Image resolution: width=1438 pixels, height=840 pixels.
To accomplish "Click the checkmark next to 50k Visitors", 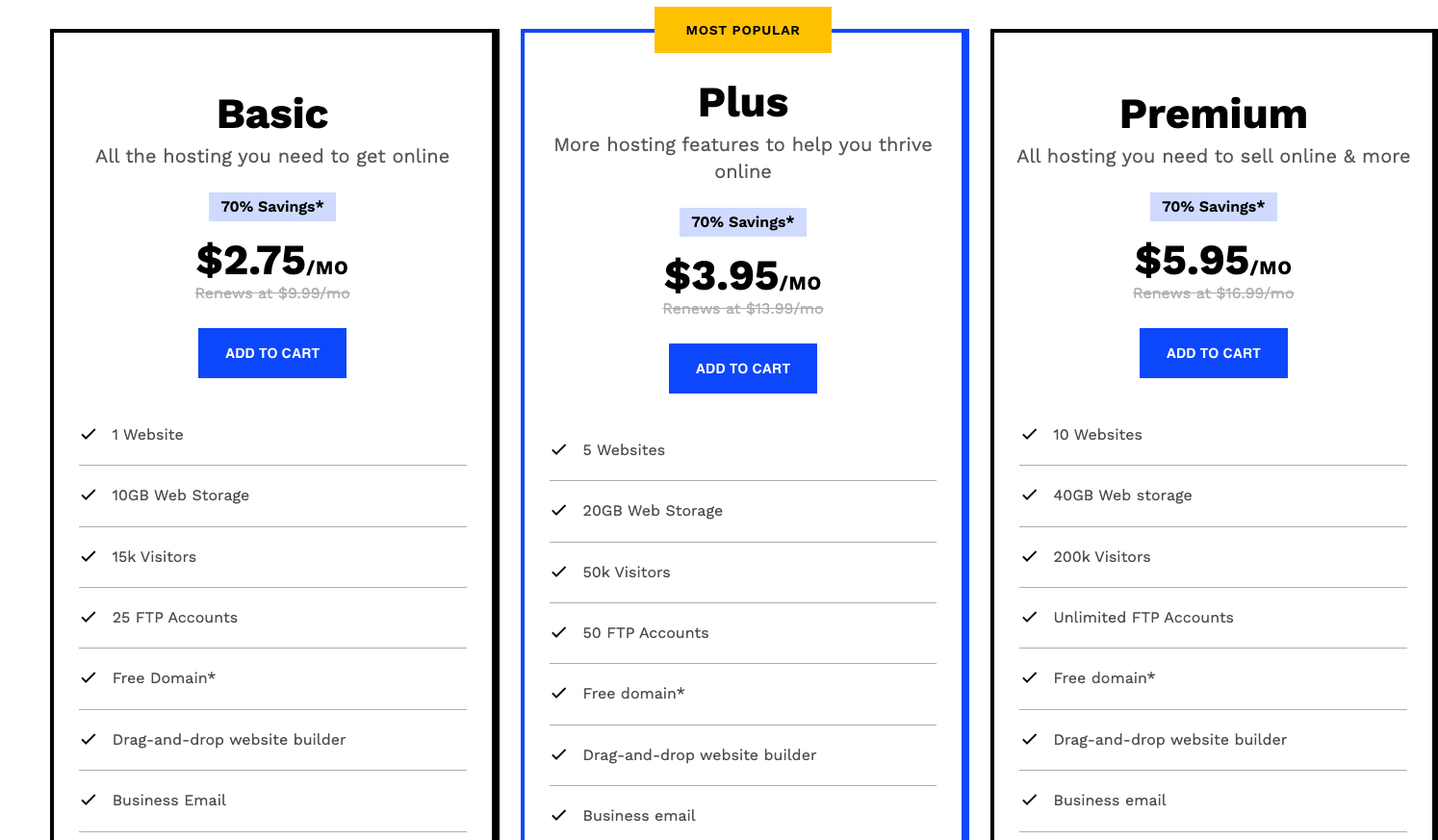I will [559, 572].
